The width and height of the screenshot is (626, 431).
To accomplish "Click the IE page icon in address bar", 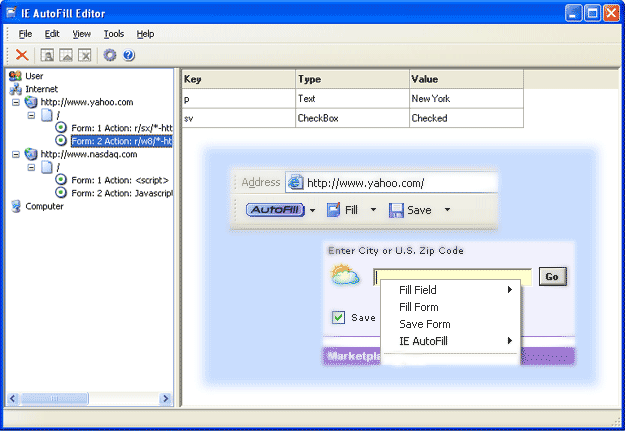I will point(295,182).
